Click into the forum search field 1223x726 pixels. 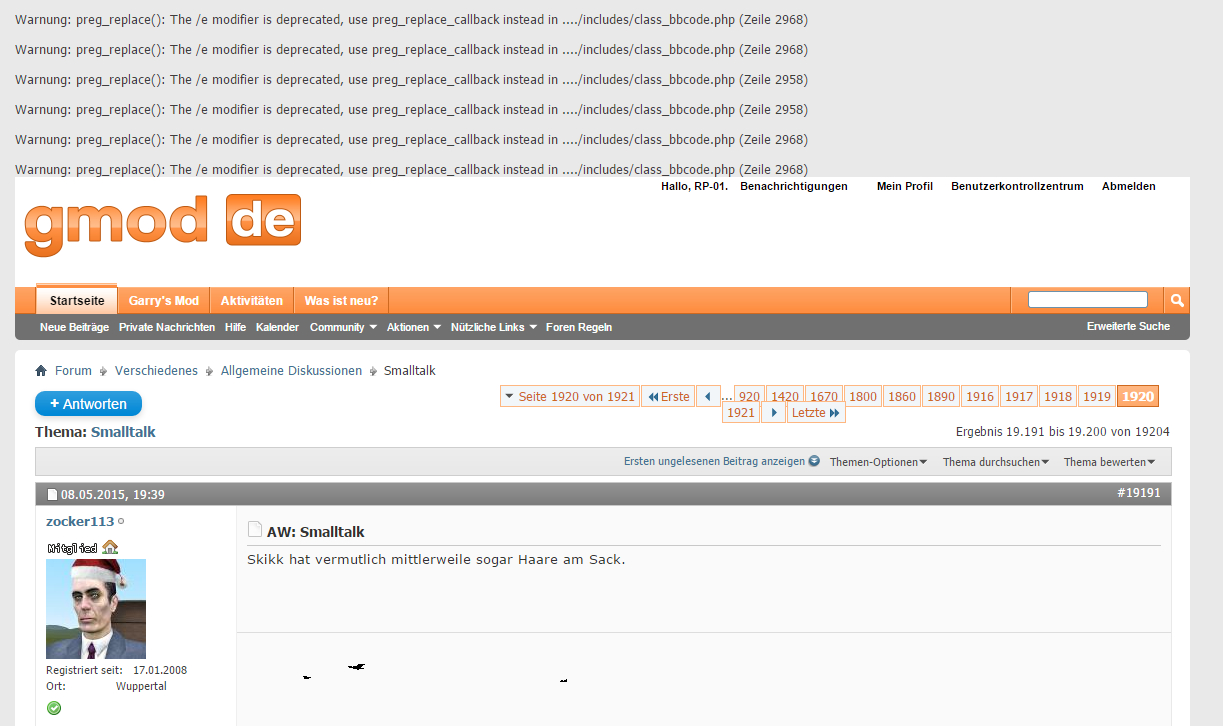[1087, 300]
